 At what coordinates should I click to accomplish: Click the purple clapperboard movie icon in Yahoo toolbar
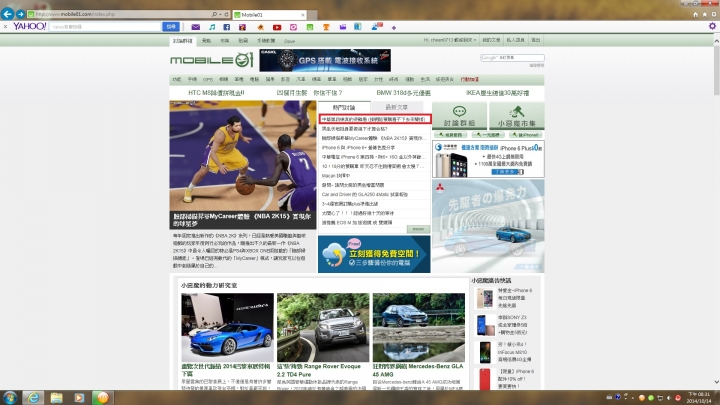pos(343,27)
